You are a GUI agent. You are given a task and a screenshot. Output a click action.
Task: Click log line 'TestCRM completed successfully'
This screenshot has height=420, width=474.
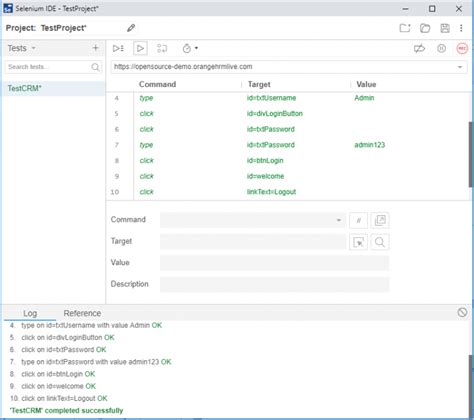66,411
